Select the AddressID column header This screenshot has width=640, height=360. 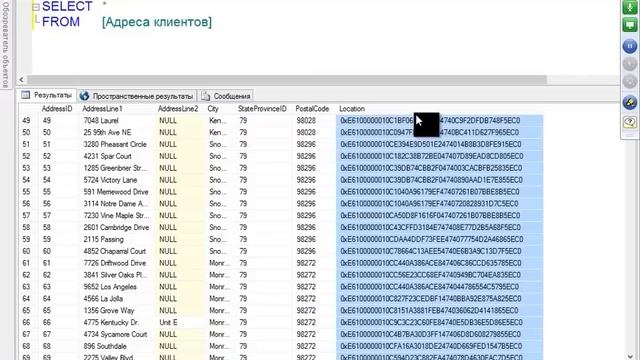57,109
